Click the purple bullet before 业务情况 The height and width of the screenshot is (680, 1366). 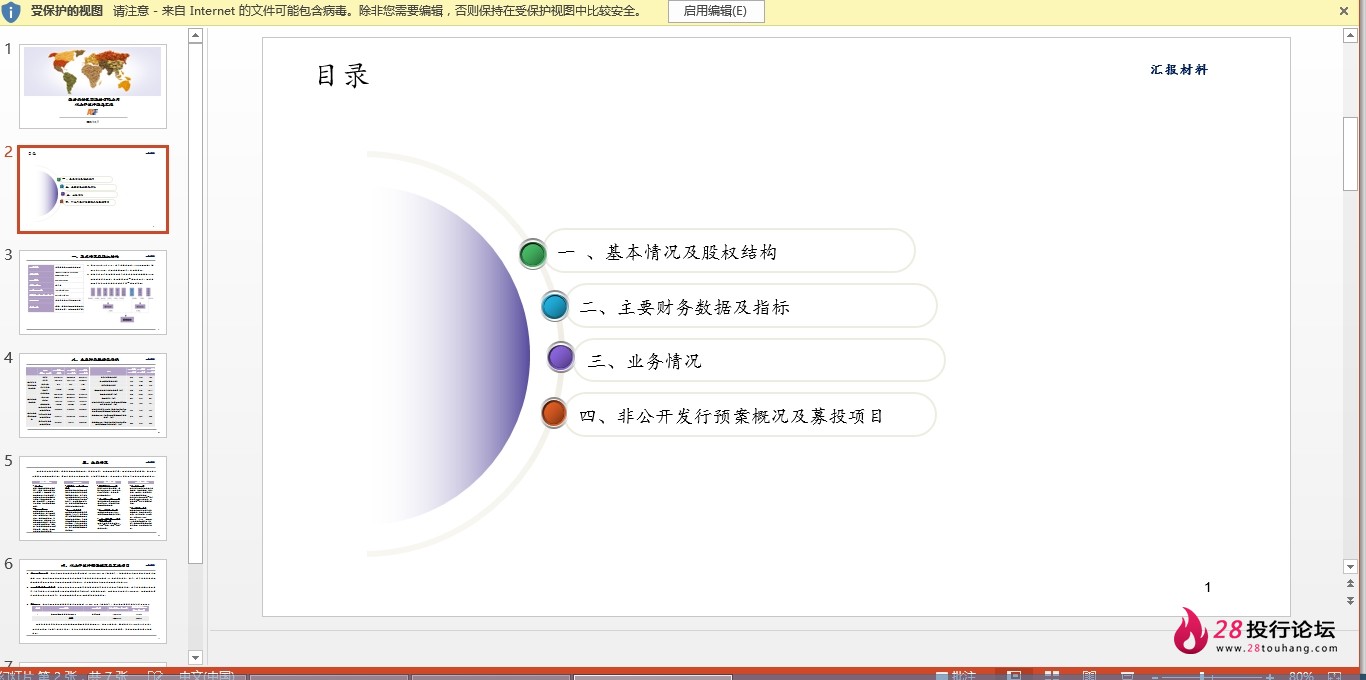coord(561,357)
